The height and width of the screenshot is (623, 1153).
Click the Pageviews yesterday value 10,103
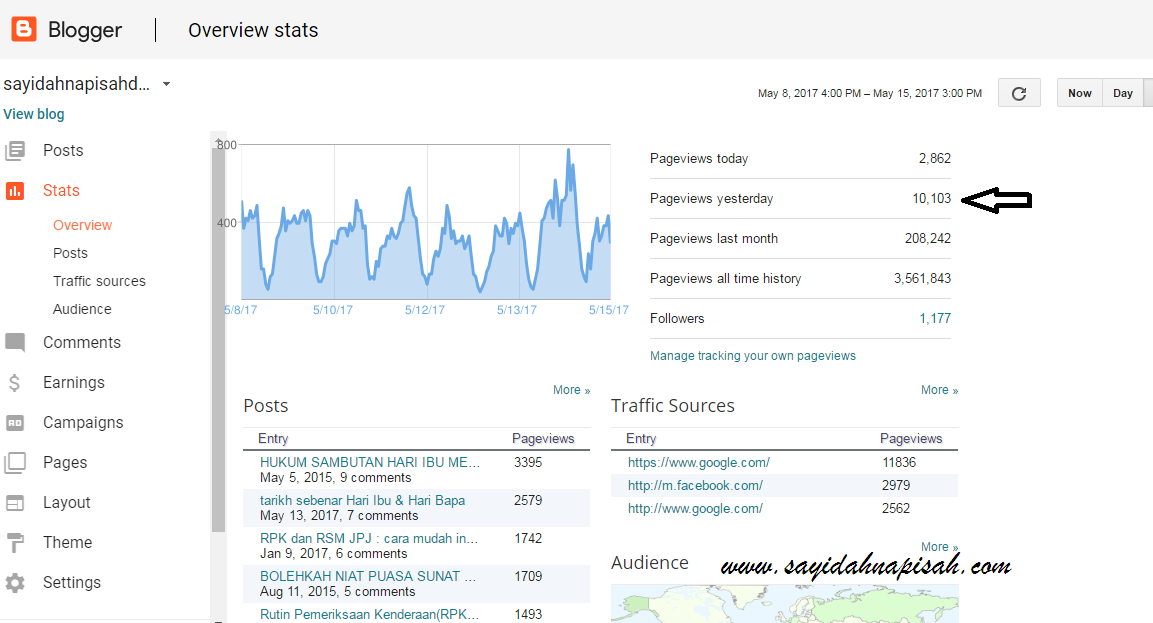[932, 199]
